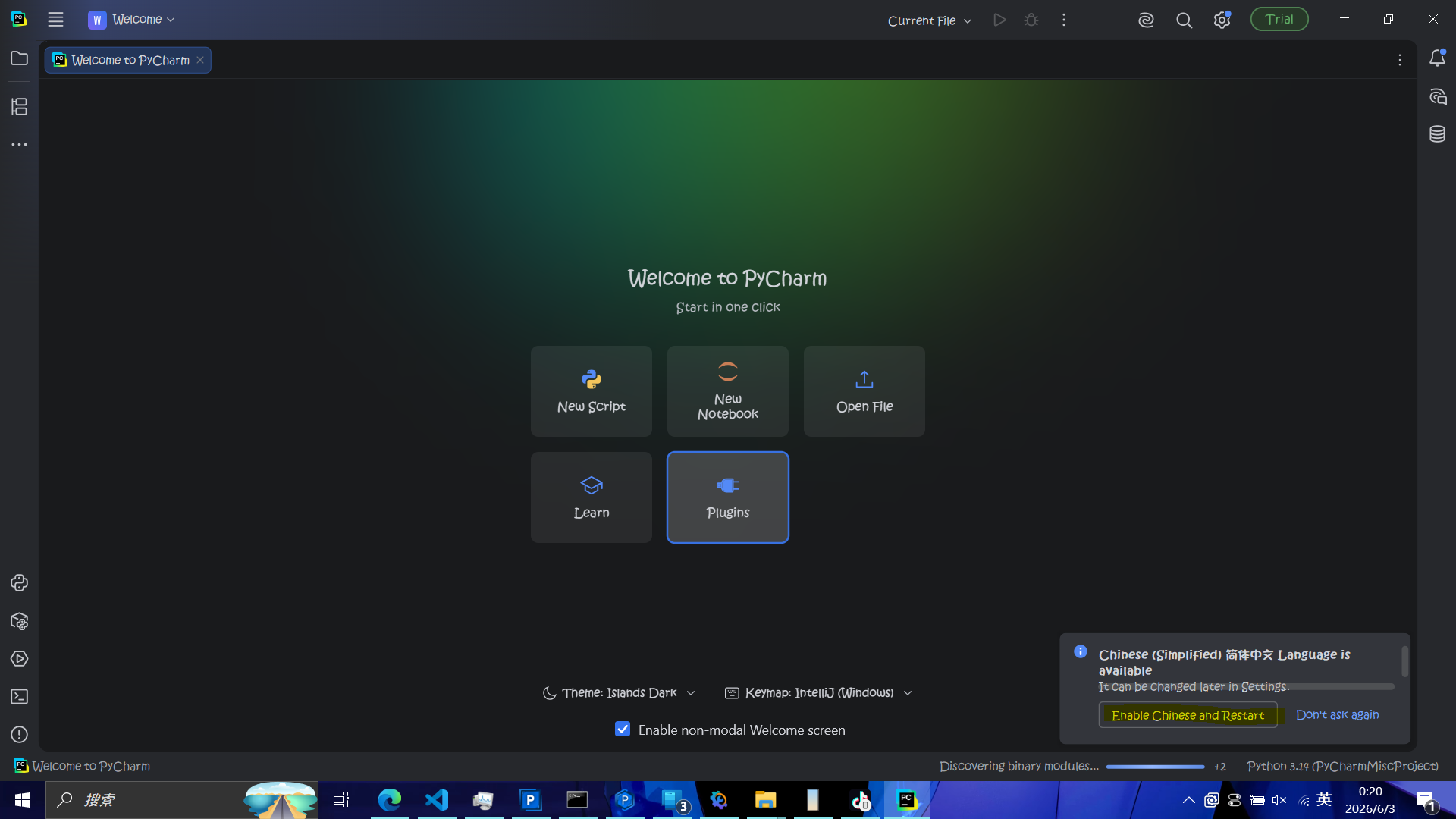Viewport: 1456px width, 819px height.
Task: Click the Plugins card
Action: (728, 497)
